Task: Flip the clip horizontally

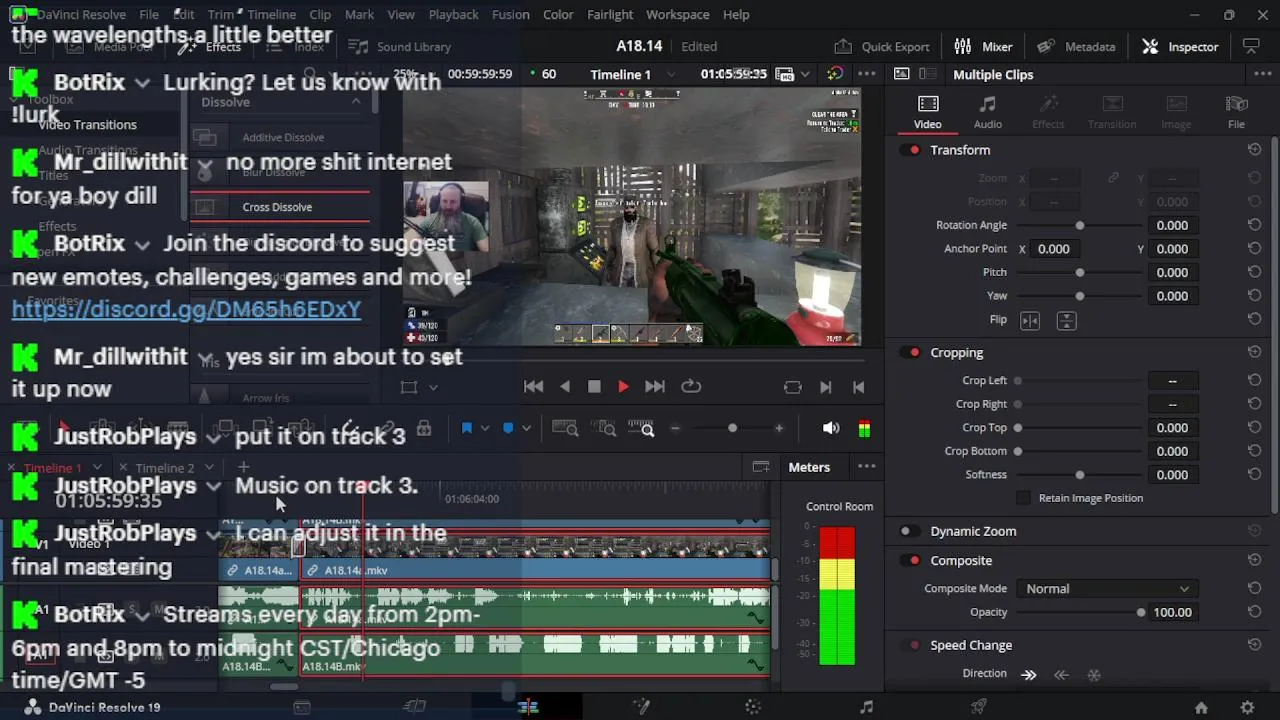Action: [1030, 320]
